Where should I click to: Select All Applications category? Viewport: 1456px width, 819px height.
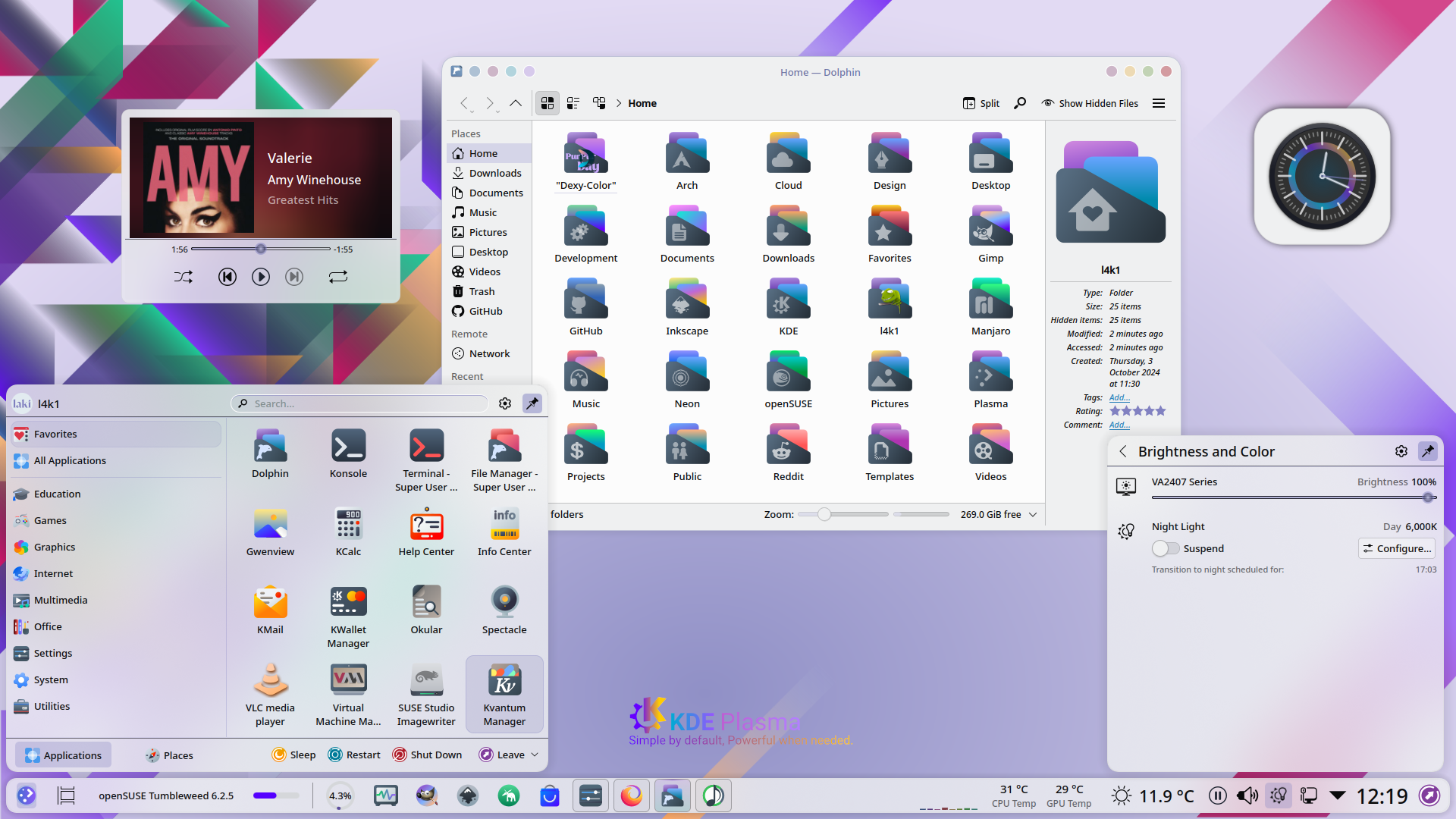[116, 460]
